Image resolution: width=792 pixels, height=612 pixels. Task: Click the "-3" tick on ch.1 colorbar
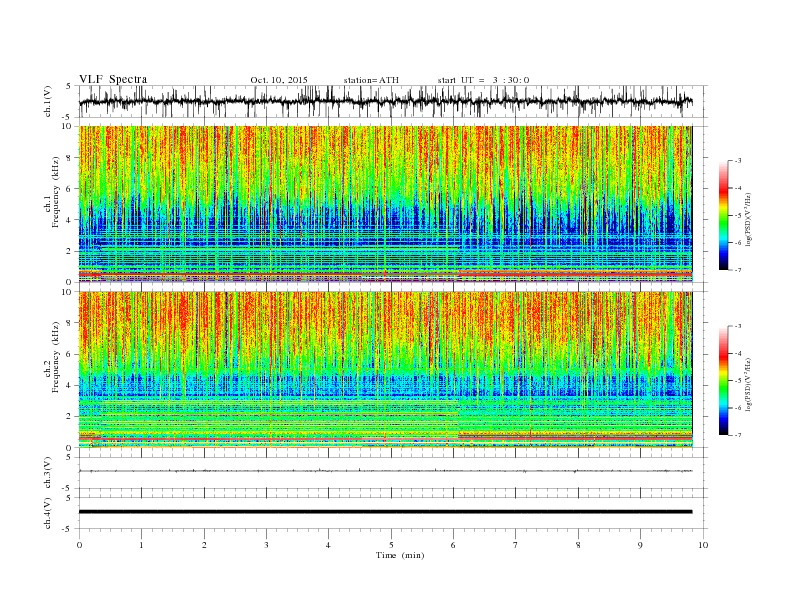738,161
